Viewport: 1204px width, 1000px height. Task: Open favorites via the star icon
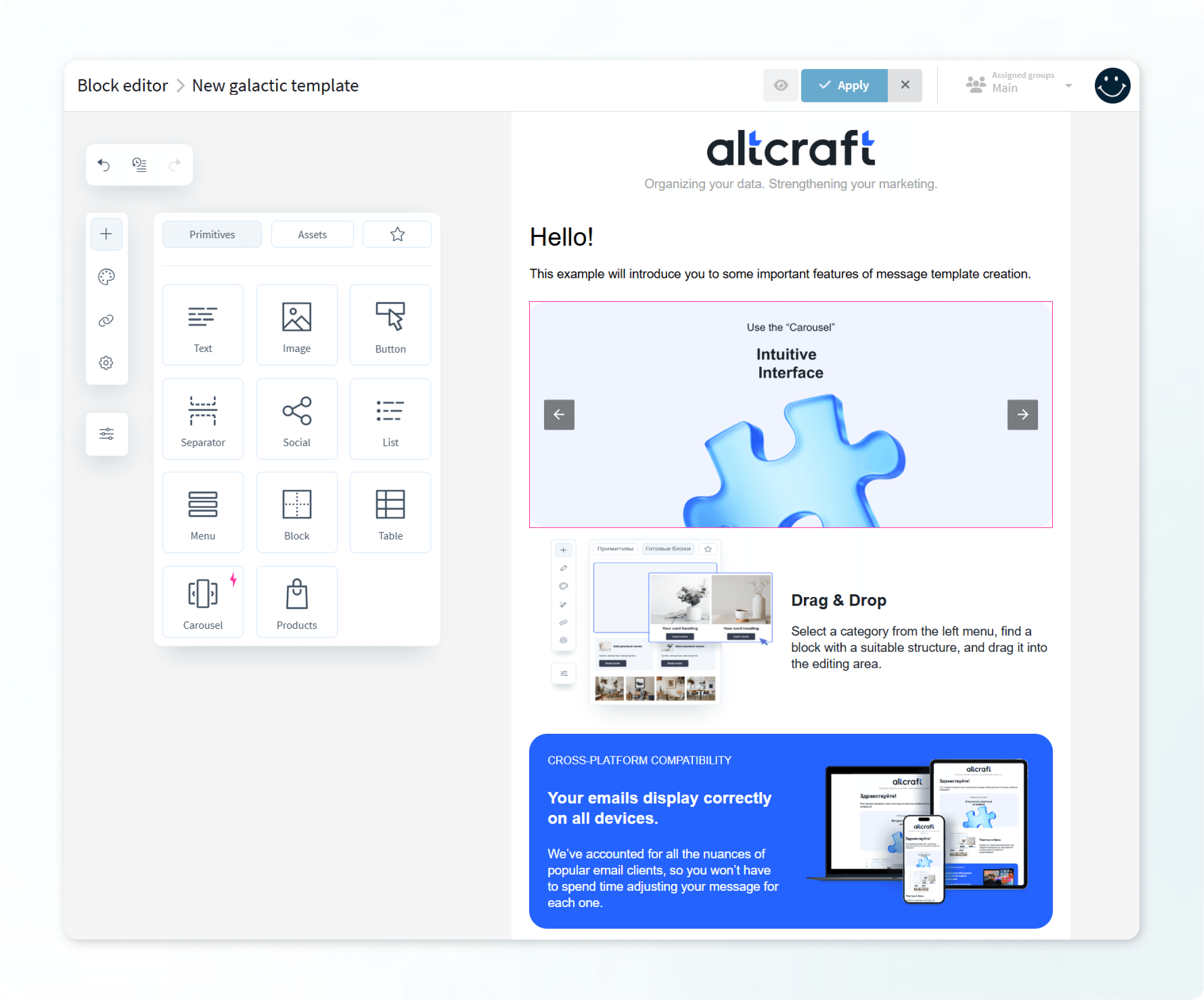(397, 234)
